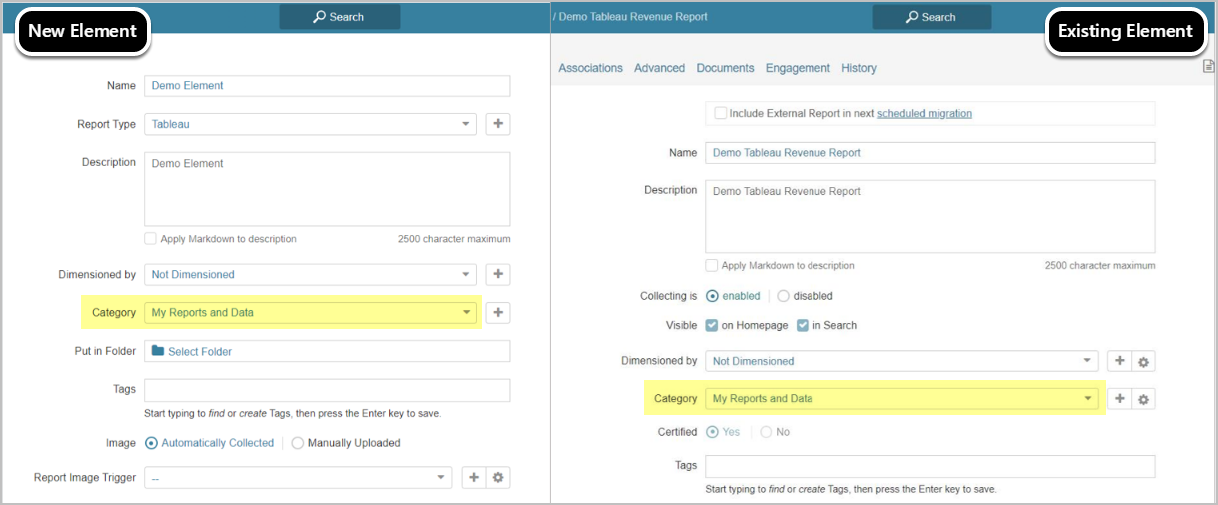Click plus icon next to Report Type
Screen dimensions: 1218x505
point(498,124)
